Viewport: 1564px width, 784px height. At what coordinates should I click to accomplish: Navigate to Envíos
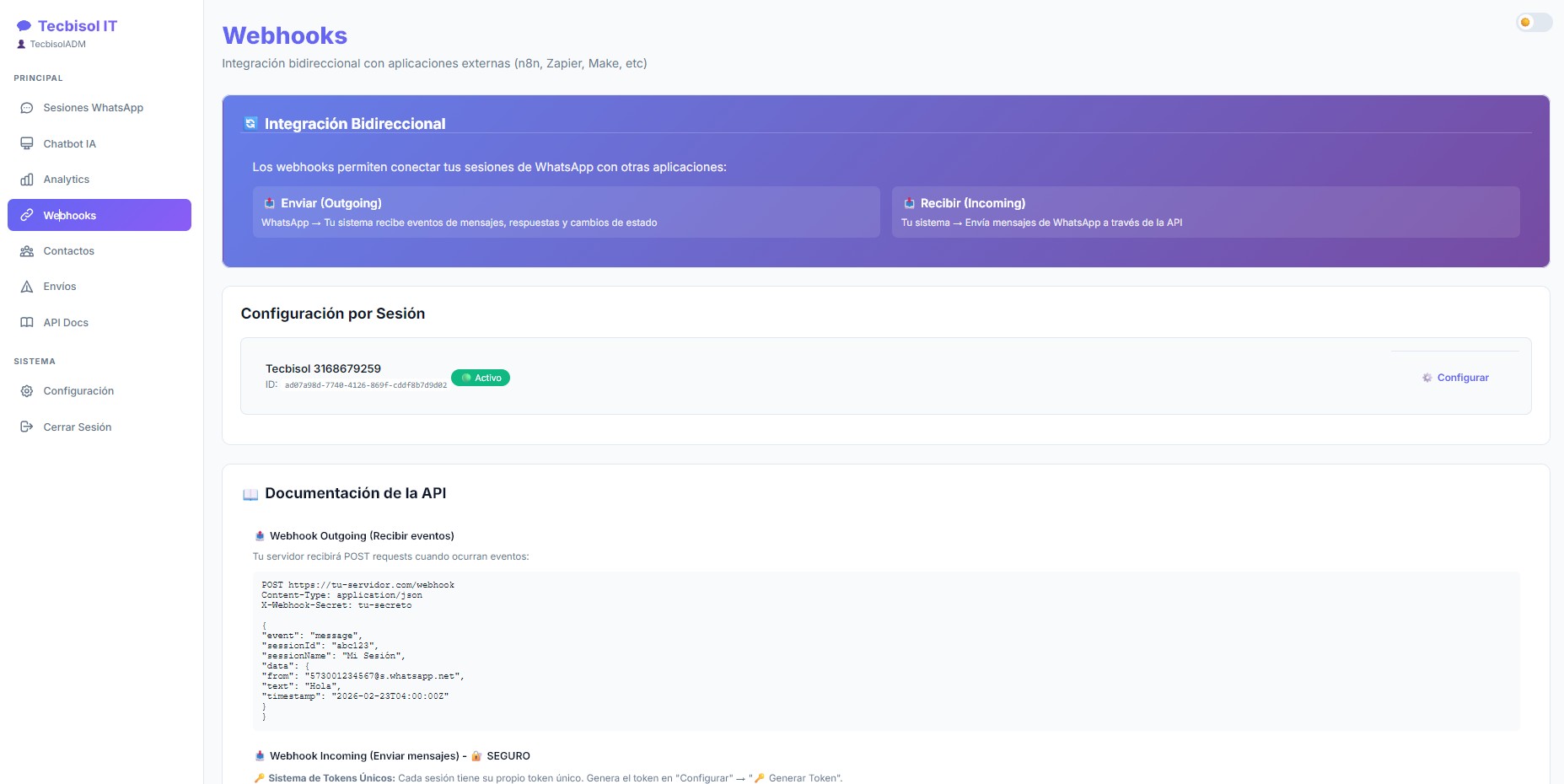point(99,287)
